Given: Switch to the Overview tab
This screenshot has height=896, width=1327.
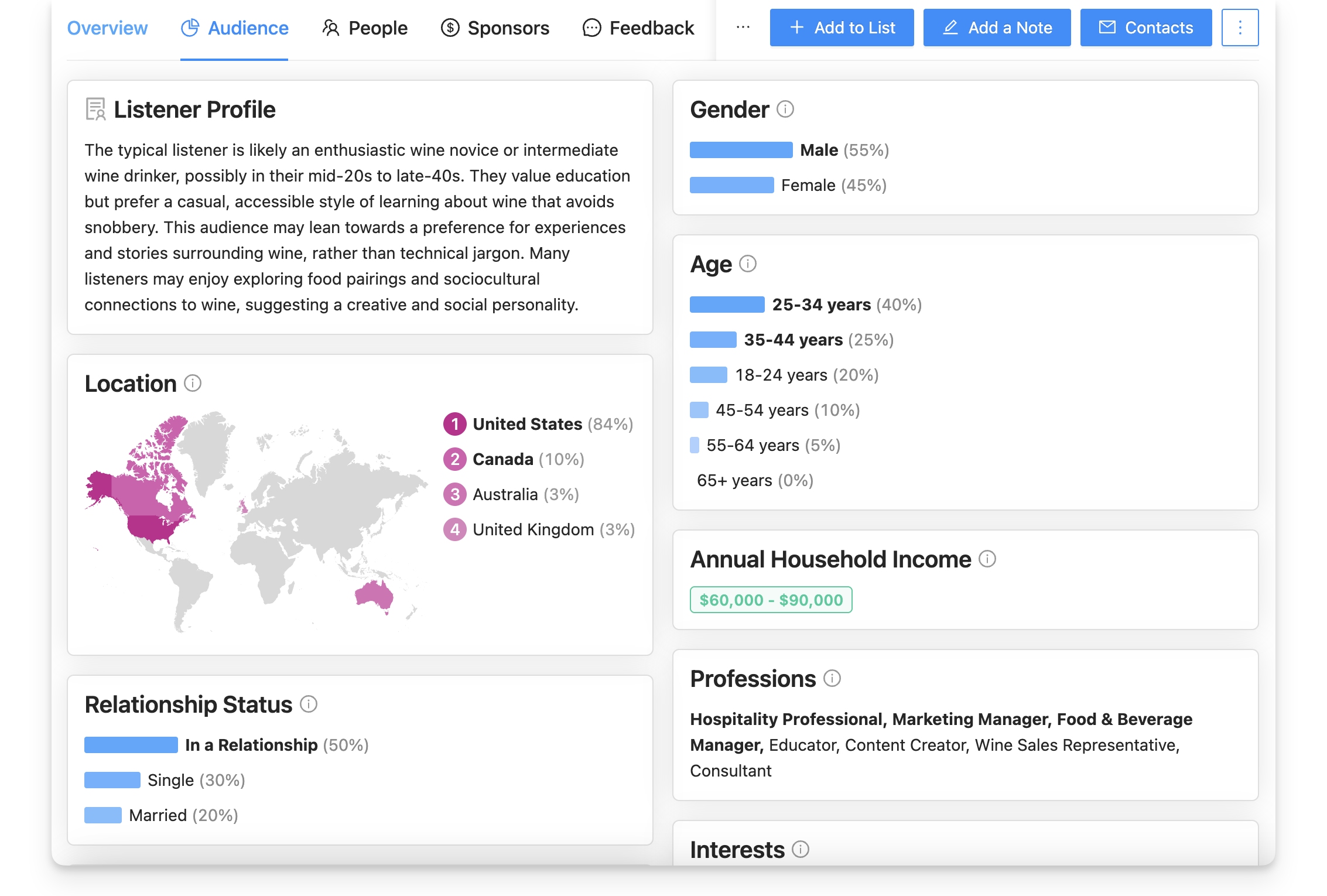Looking at the screenshot, I should [107, 28].
